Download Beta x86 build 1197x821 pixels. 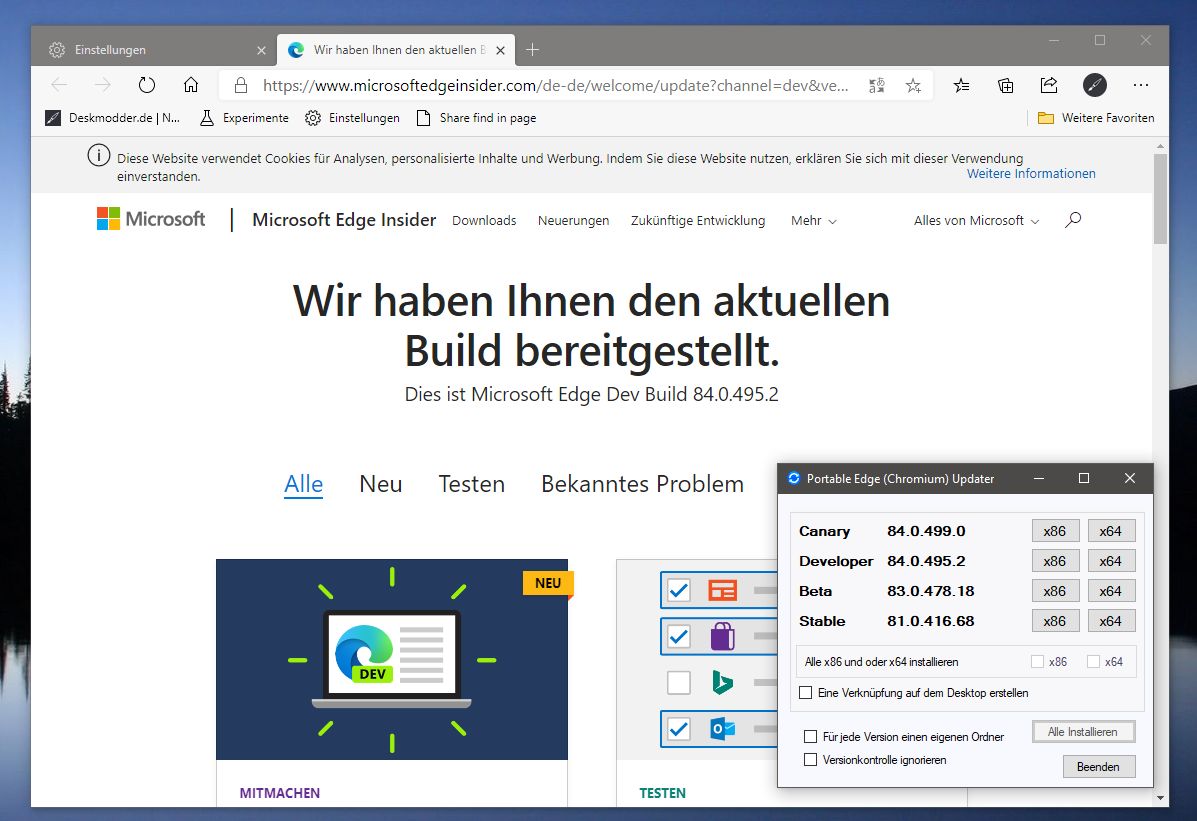(1055, 591)
